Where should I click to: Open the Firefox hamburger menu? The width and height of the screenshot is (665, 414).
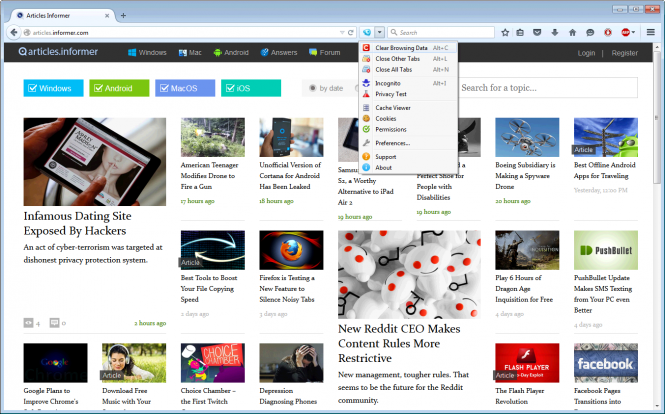[x=651, y=32]
